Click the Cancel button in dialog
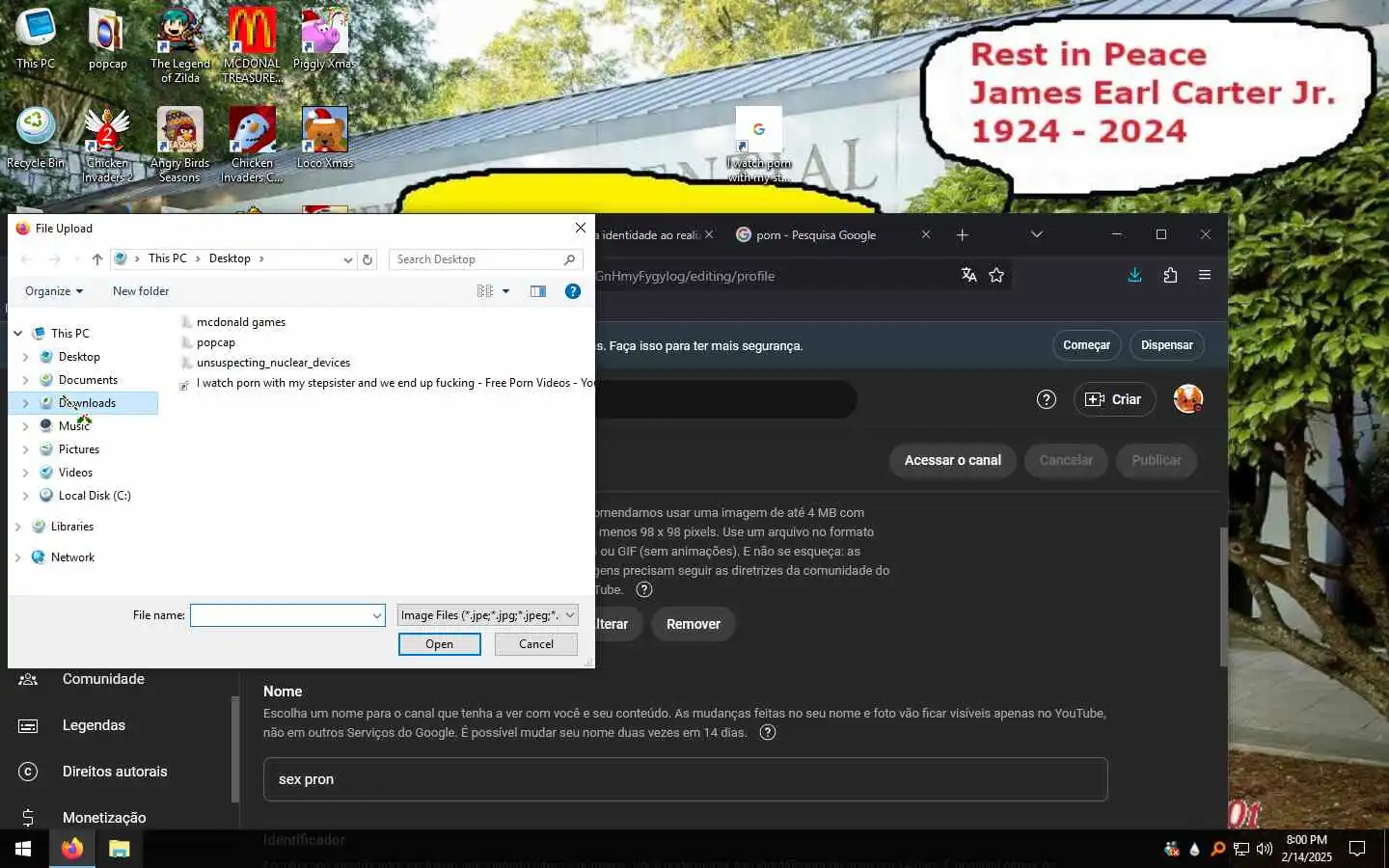The height and width of the screenshot is (868, 1389). [536, 644]
